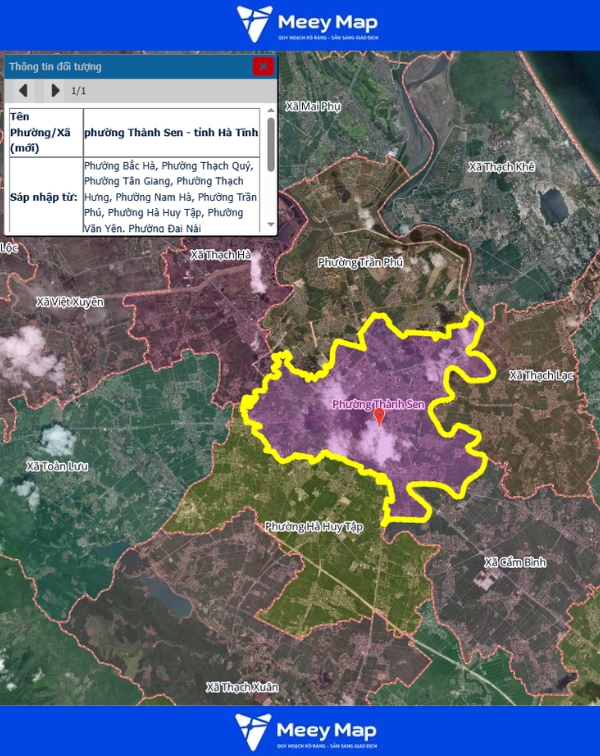The height and width of the screenshot is (756, 600).
Task: Click Xã Thạch Lạc on the map
Action: click(x=542, y=375)
